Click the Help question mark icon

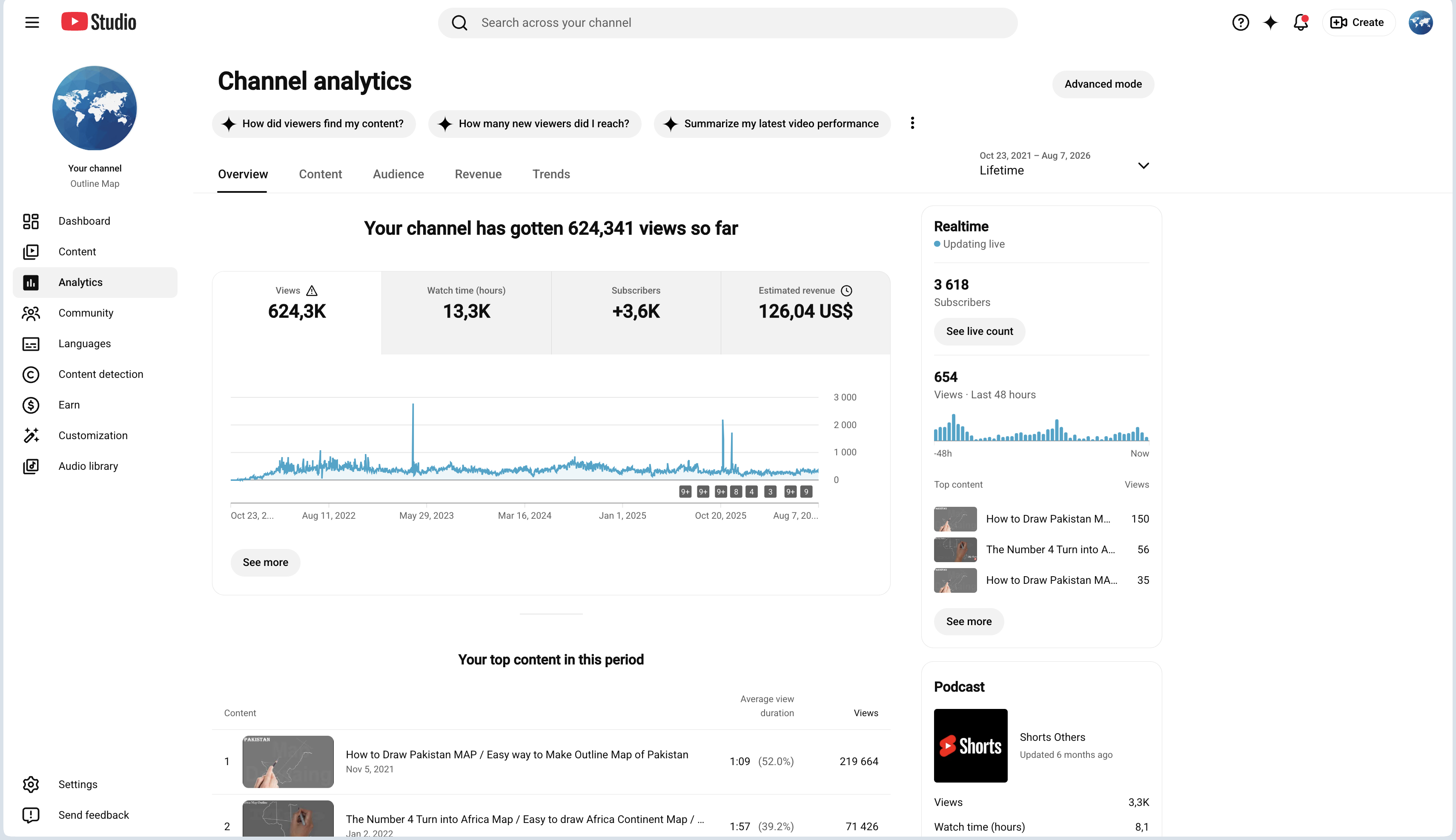tap(1240, 23)
